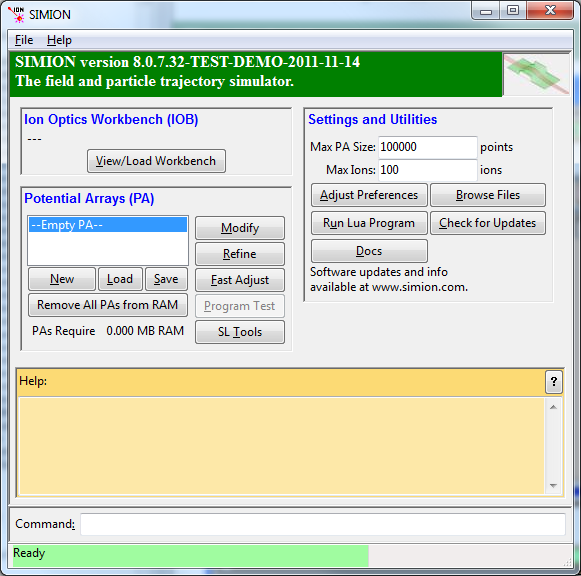The height and width of the screenshot is (576, 581).
Task: Click the SIMION logo image in banner
Action: (x=535, y=74)
